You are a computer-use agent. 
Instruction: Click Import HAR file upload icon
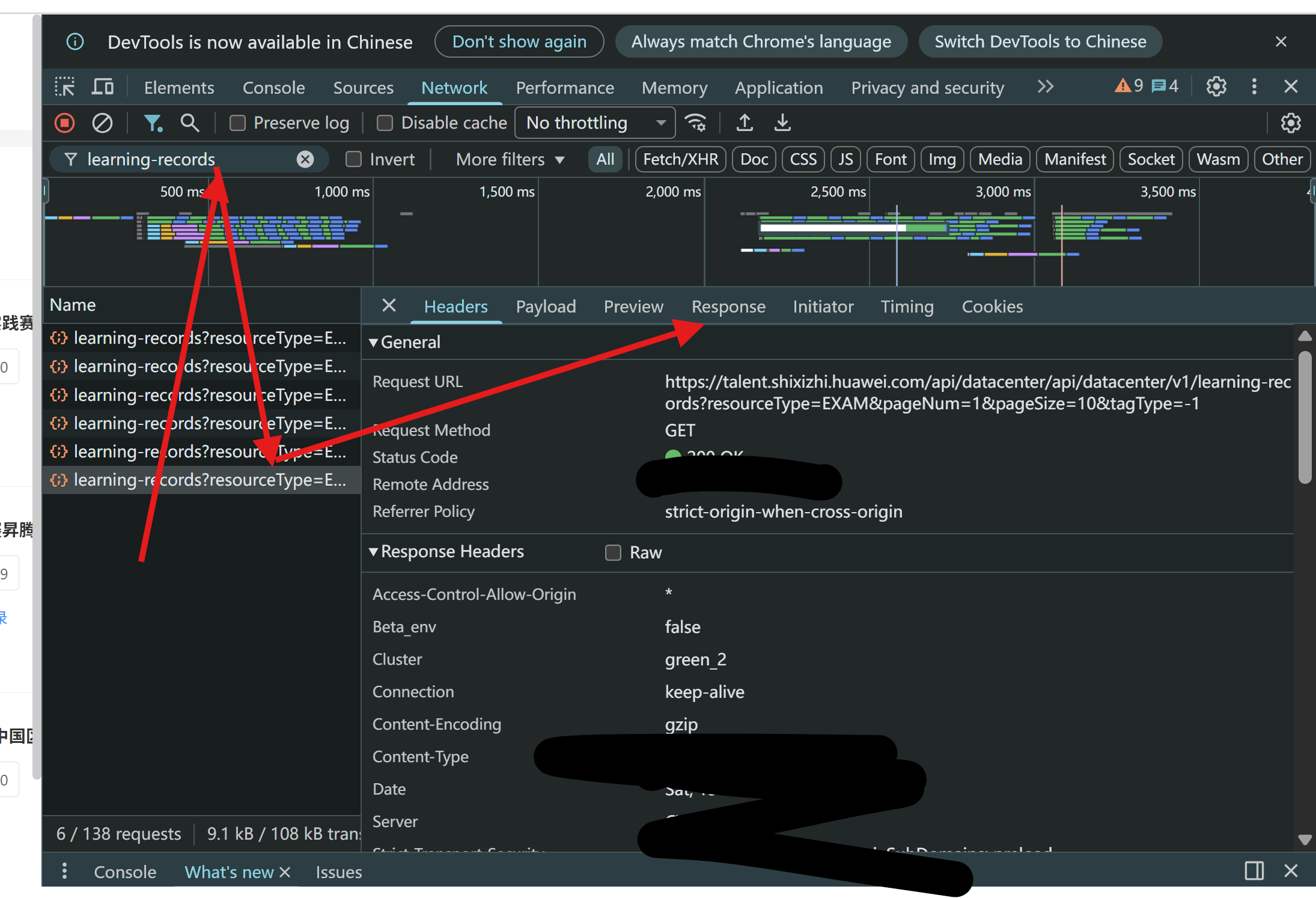click(x=745, y=123)
